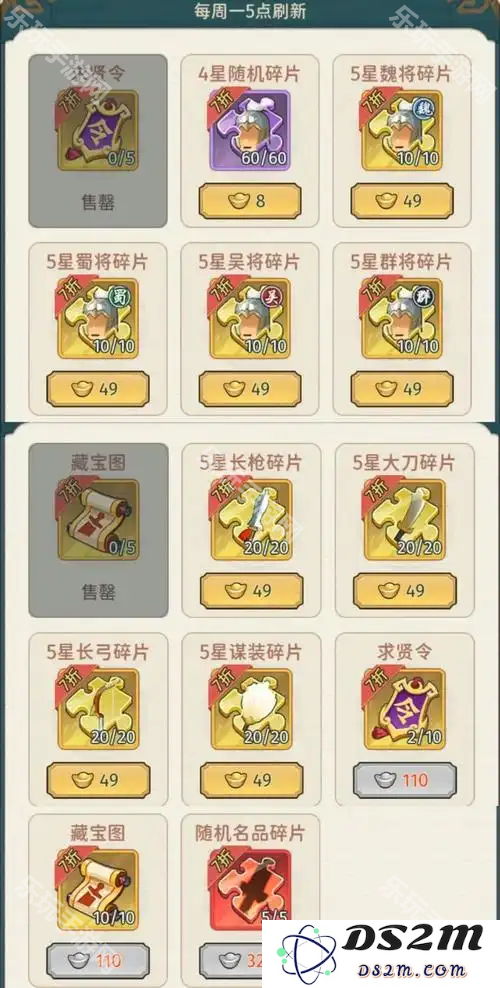Screen dimensions: 500x988
Task: Open the red 随机名品碎片 icon
Action: (251, 890)
